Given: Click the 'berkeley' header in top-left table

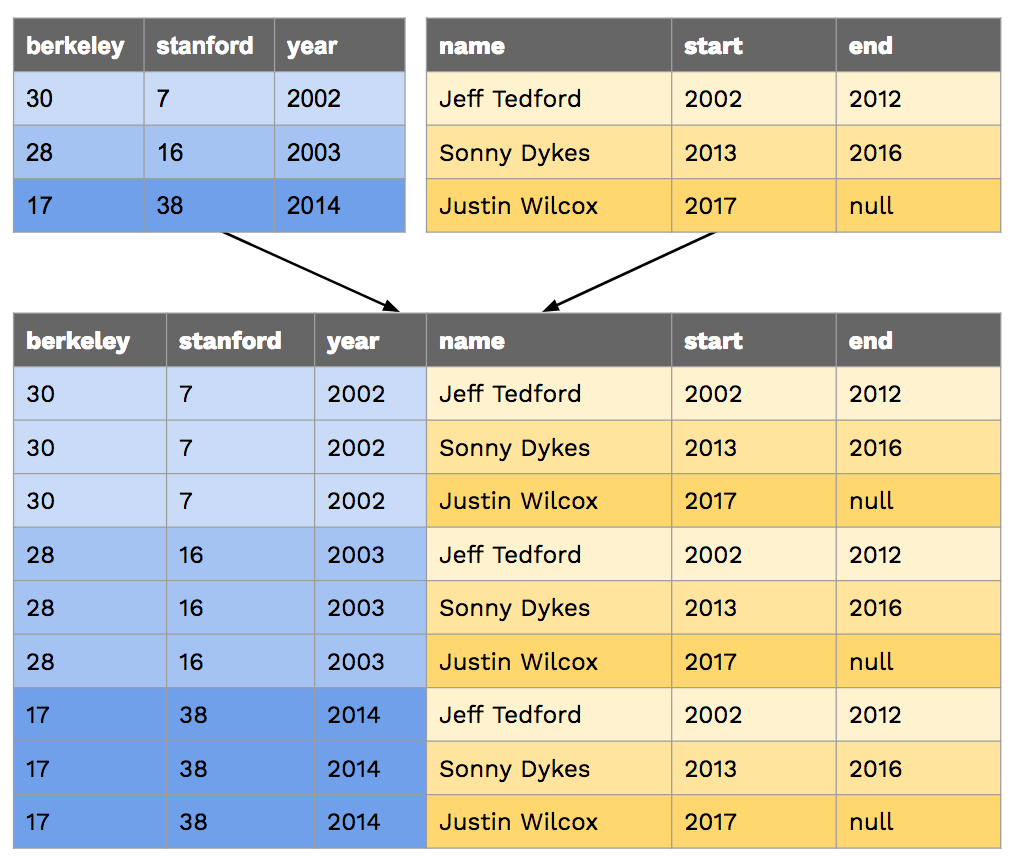Looking at the screenshot, I should click(x=75, y=46).
